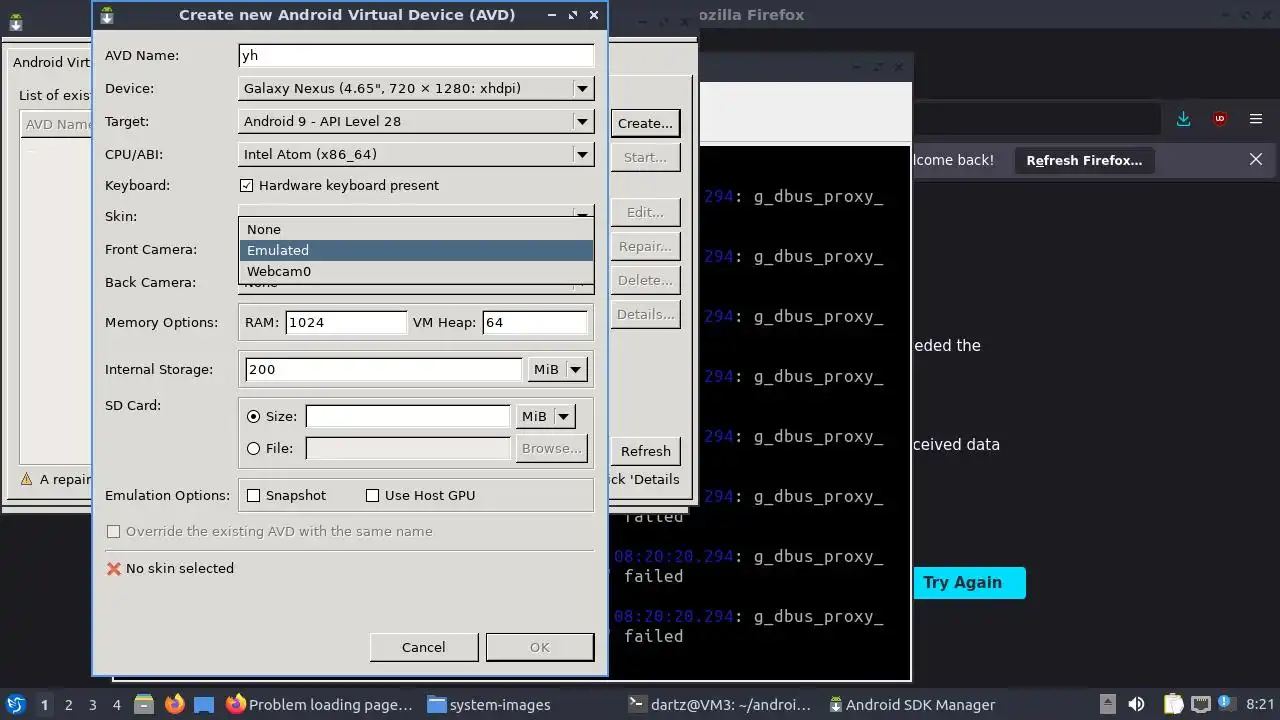This screenshot has width=1280, height=720.
Task: Open the Firefox hamburger menu
Action: 1256,119
